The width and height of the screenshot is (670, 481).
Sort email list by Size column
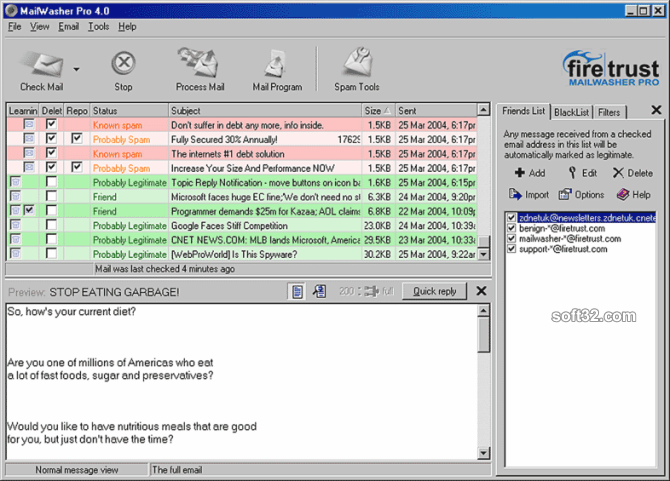tap(378, 111)
